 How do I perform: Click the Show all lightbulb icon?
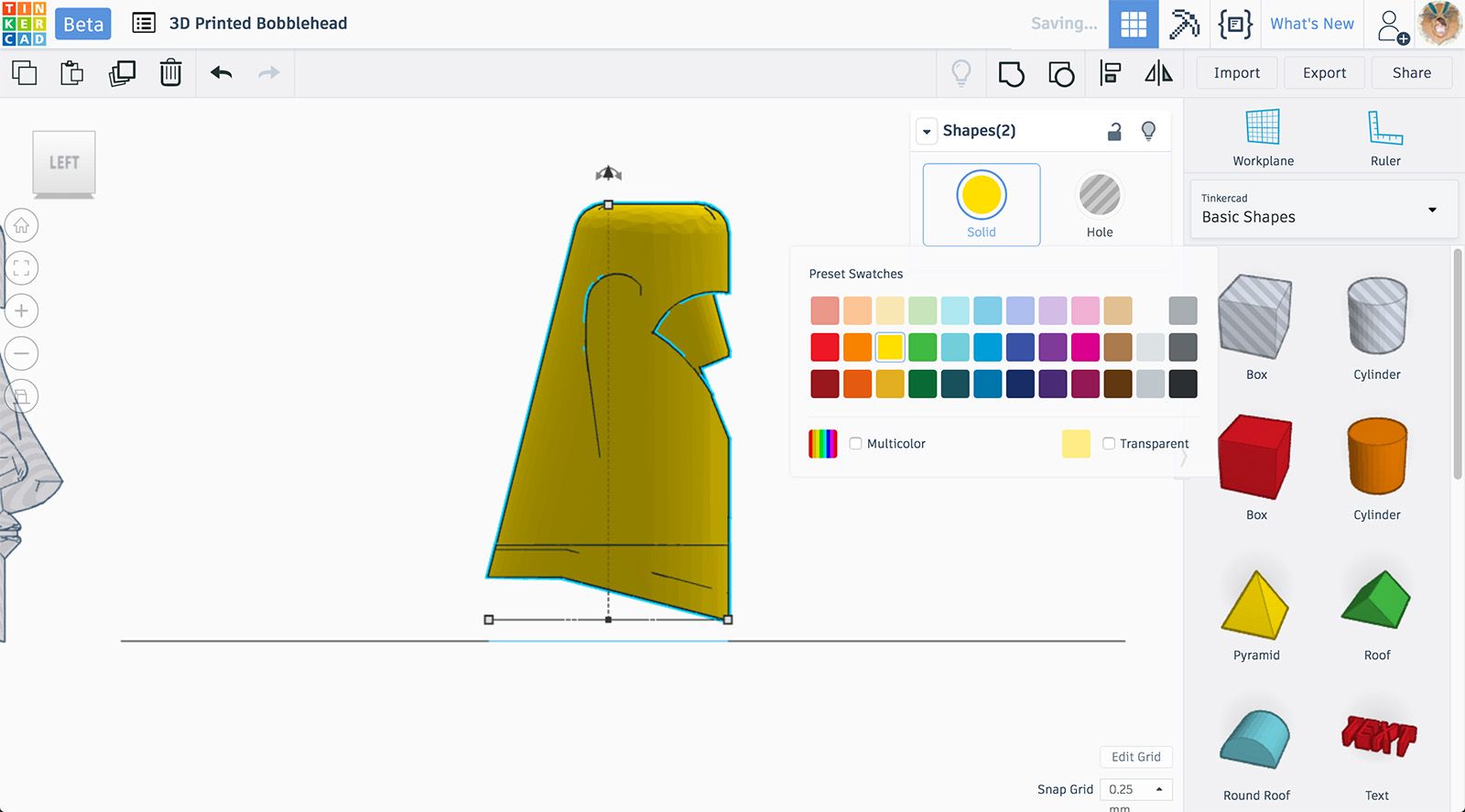[x=960, y=72]
